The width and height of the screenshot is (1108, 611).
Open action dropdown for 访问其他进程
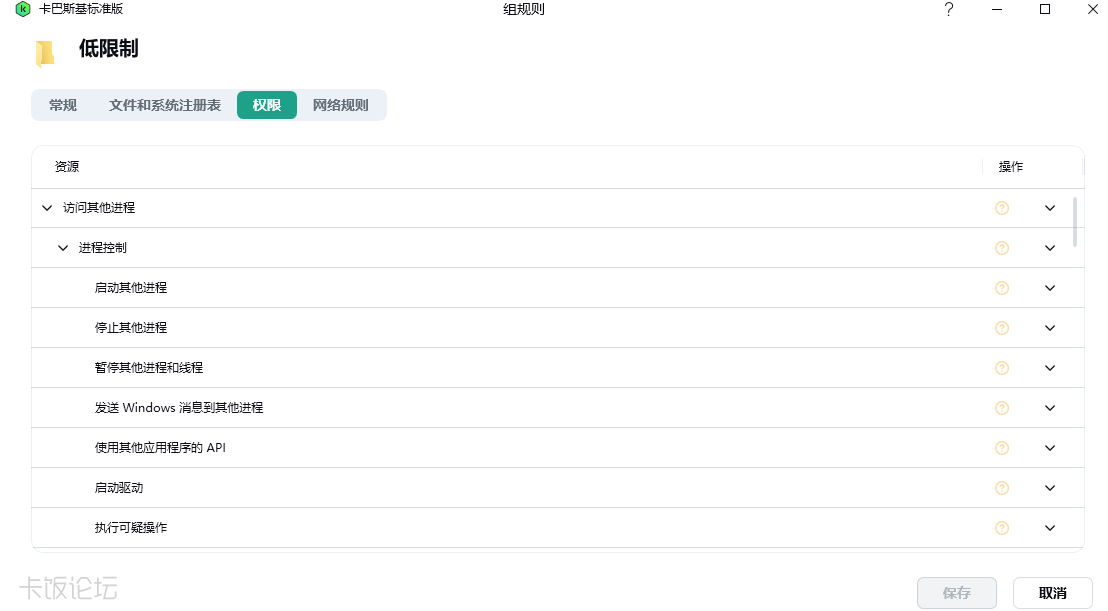[1050, 208]
